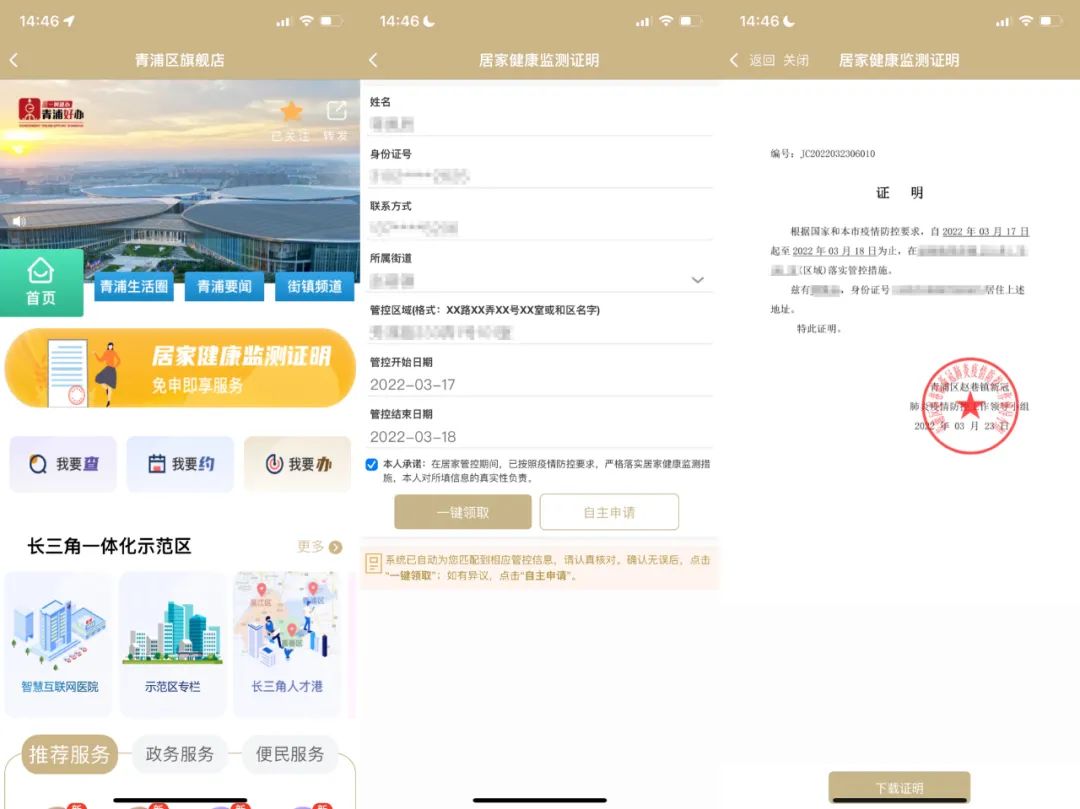Screen dimensions: 1080x809
Task: Select the 管控开始日期 date field
Action: pyautogui.click(x=540, y=385)
